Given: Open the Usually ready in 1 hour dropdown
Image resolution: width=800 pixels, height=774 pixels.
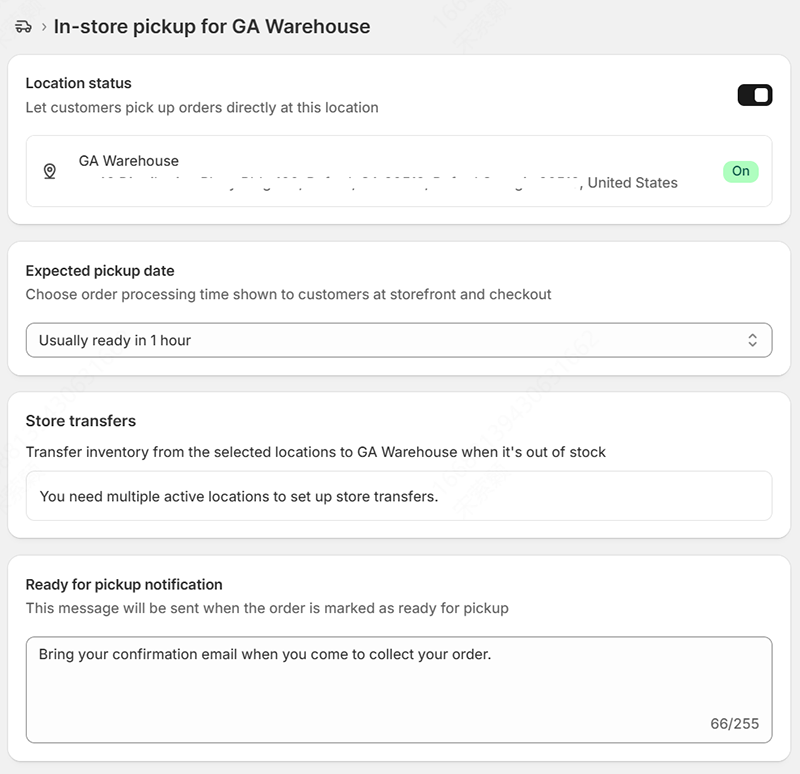Looking at the screenshot, I should coord(399,340).
